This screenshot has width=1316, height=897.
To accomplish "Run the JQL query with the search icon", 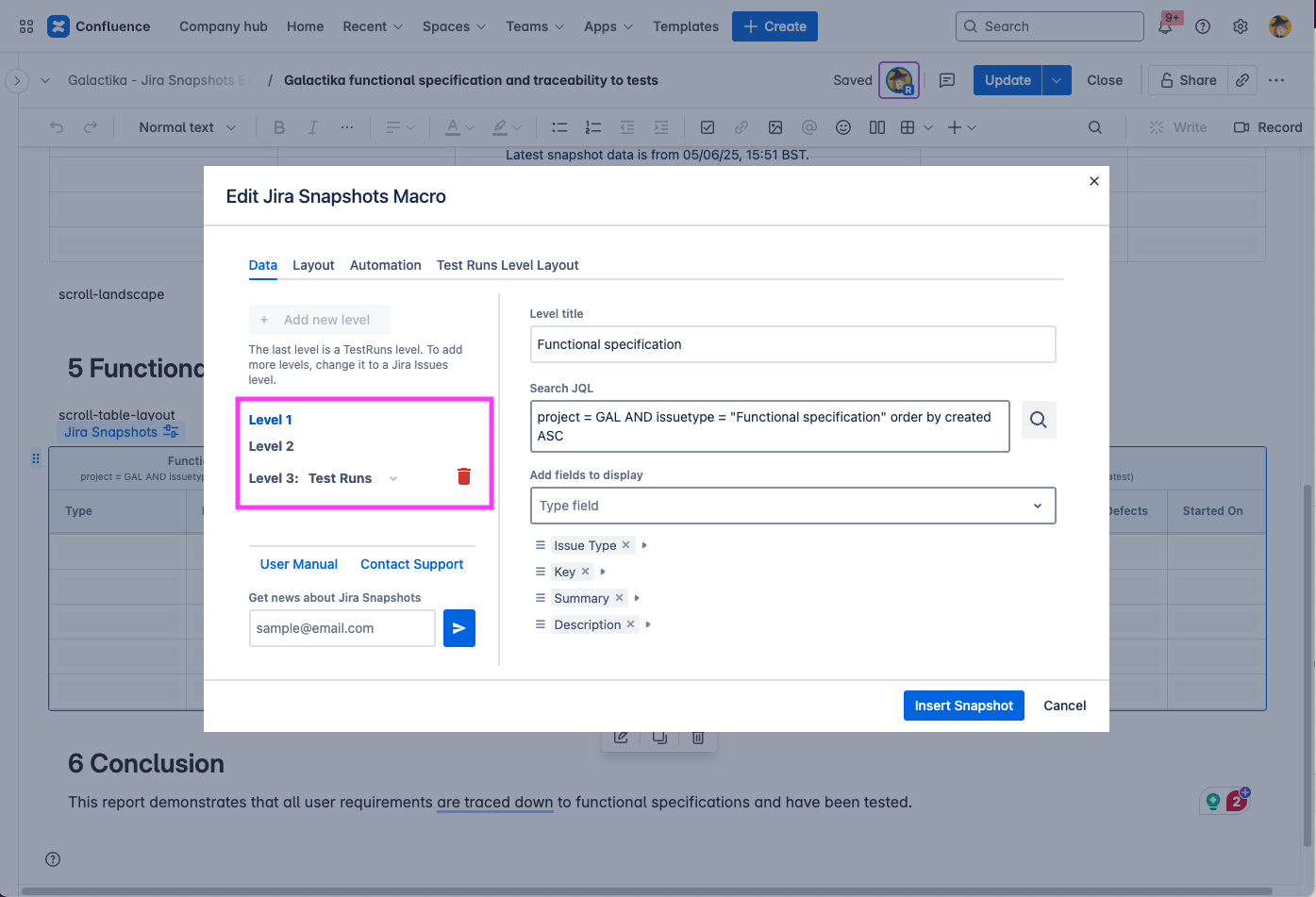I will (x=1039, y=419).
